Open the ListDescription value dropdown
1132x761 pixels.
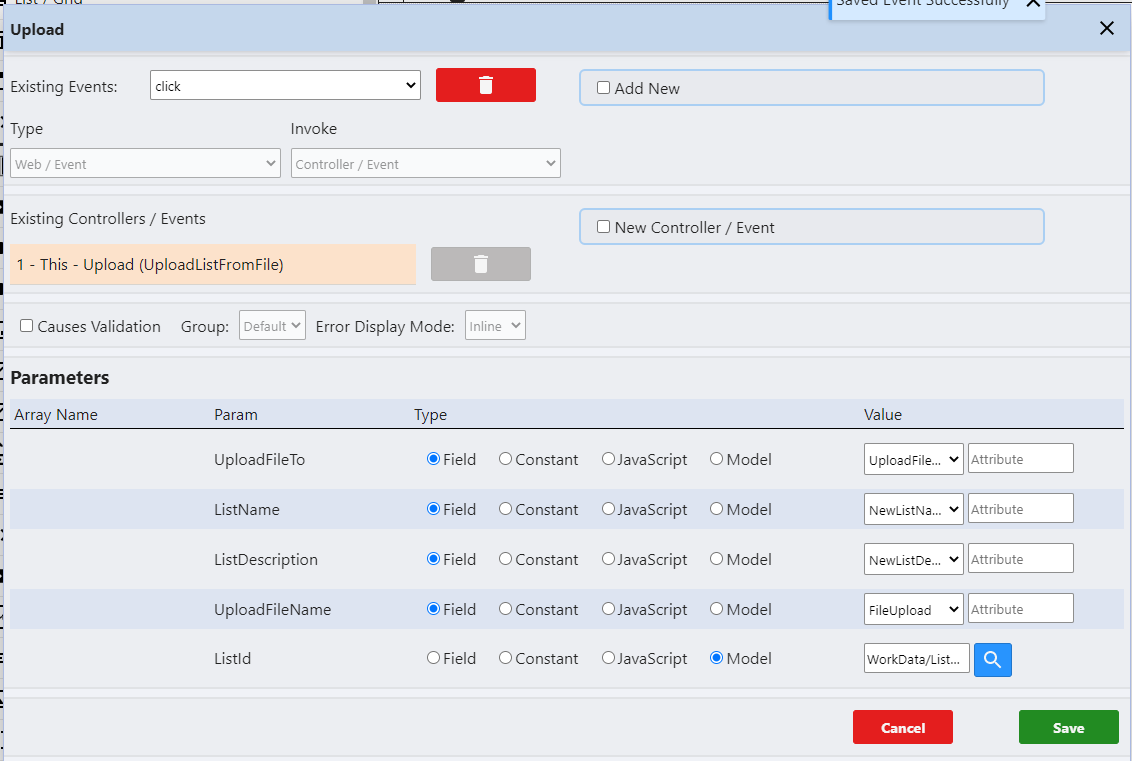(x=913, y=559)
